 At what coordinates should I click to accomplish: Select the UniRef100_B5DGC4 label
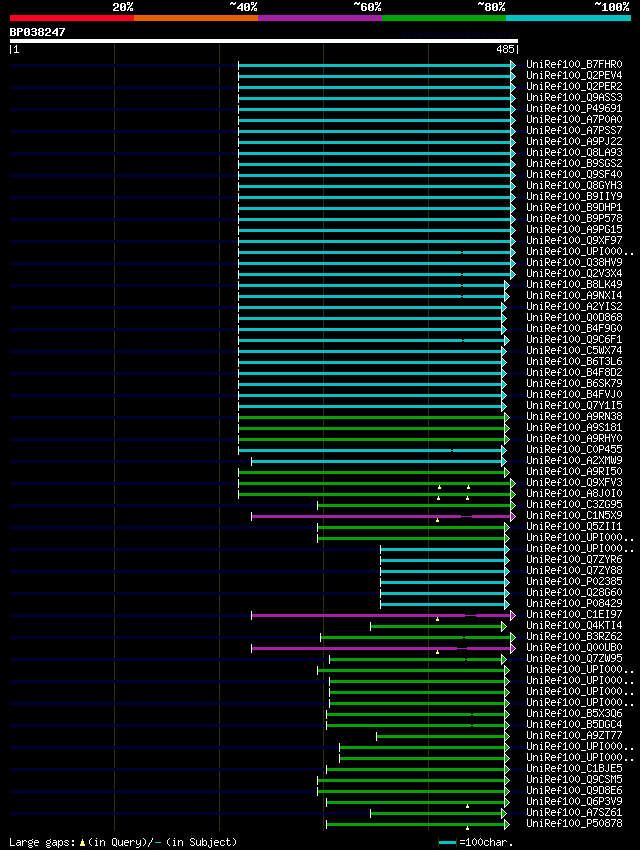[x=574, y=724]
